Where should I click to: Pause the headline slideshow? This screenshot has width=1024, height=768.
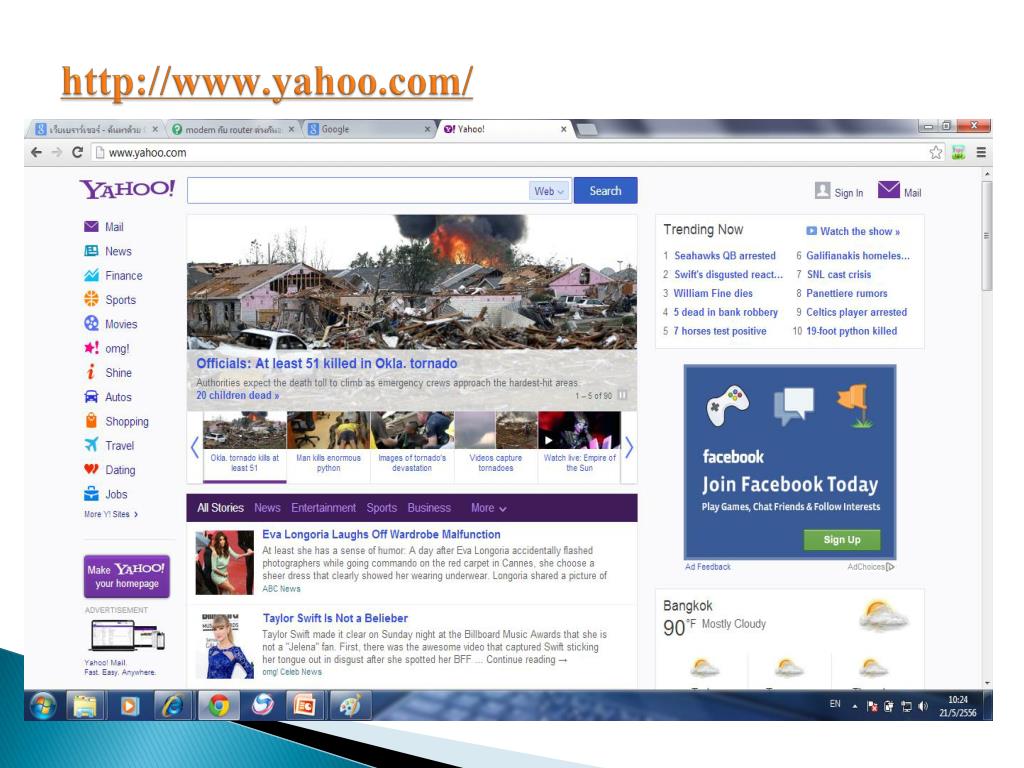[622, 395]
